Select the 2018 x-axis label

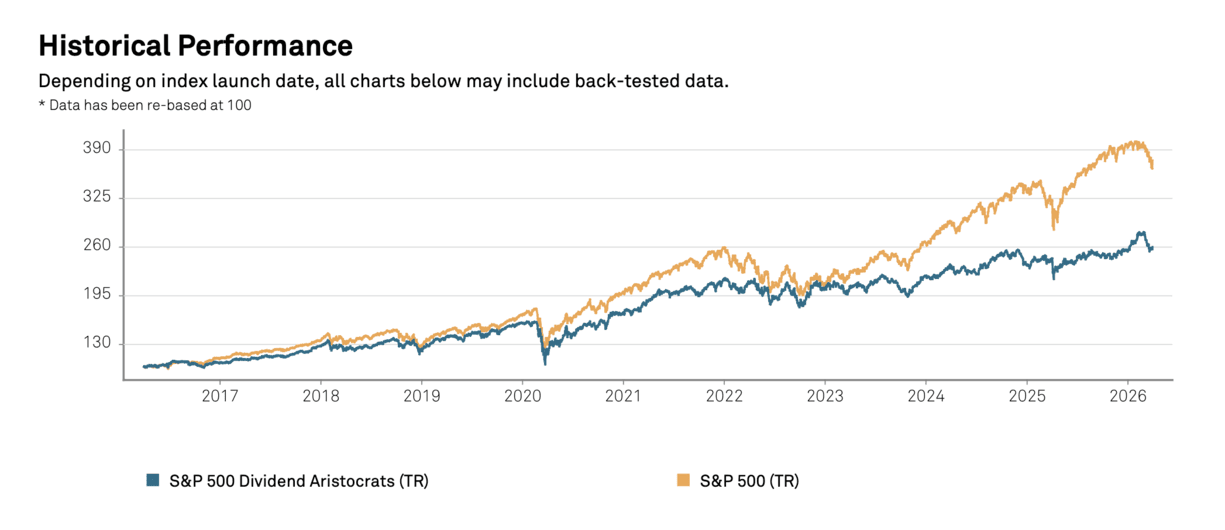320,396
